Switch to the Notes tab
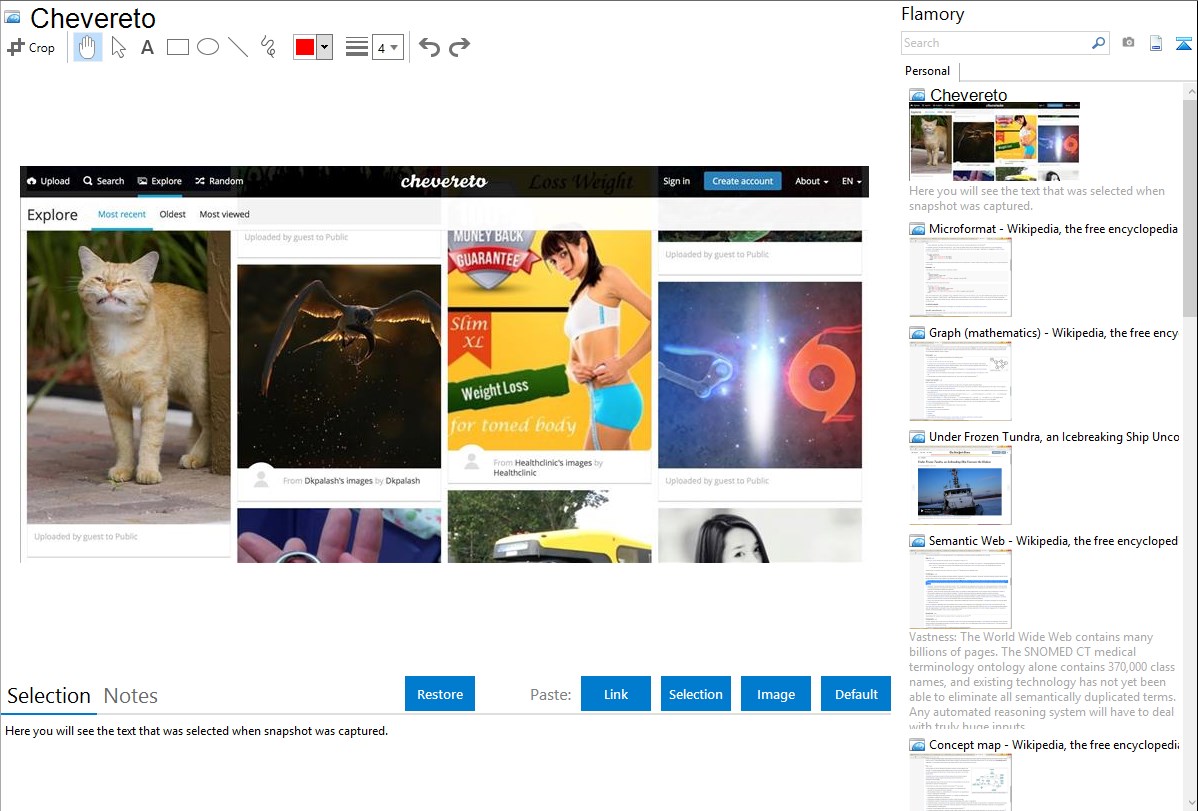Image resolution: width=1198 pixels, height=811 pixels. pyautogui.click(x=131, y=696)
